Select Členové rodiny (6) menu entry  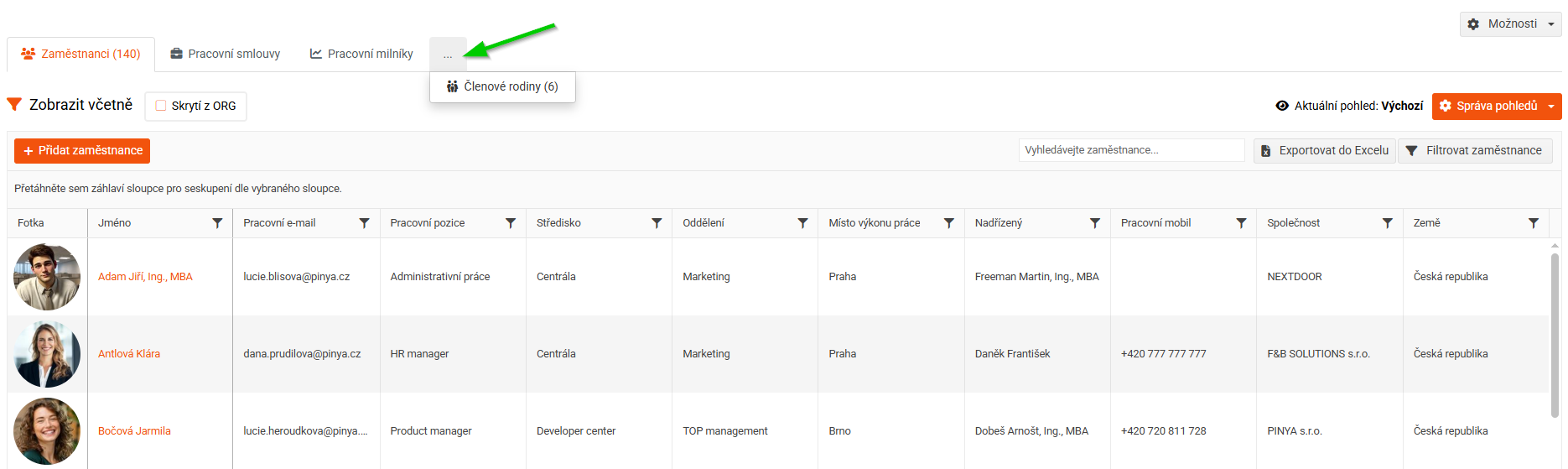click(x=502, y=86)
